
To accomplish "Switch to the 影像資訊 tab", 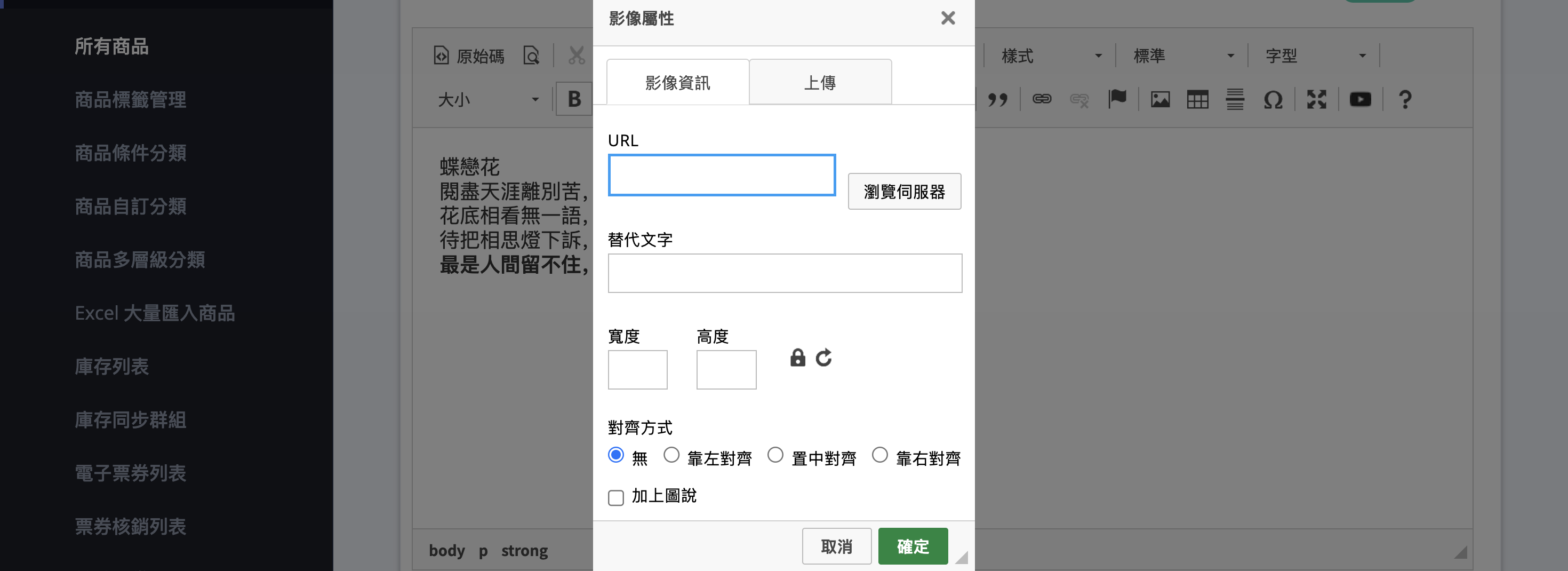I will pyautogui.click(x=677, y=82).
